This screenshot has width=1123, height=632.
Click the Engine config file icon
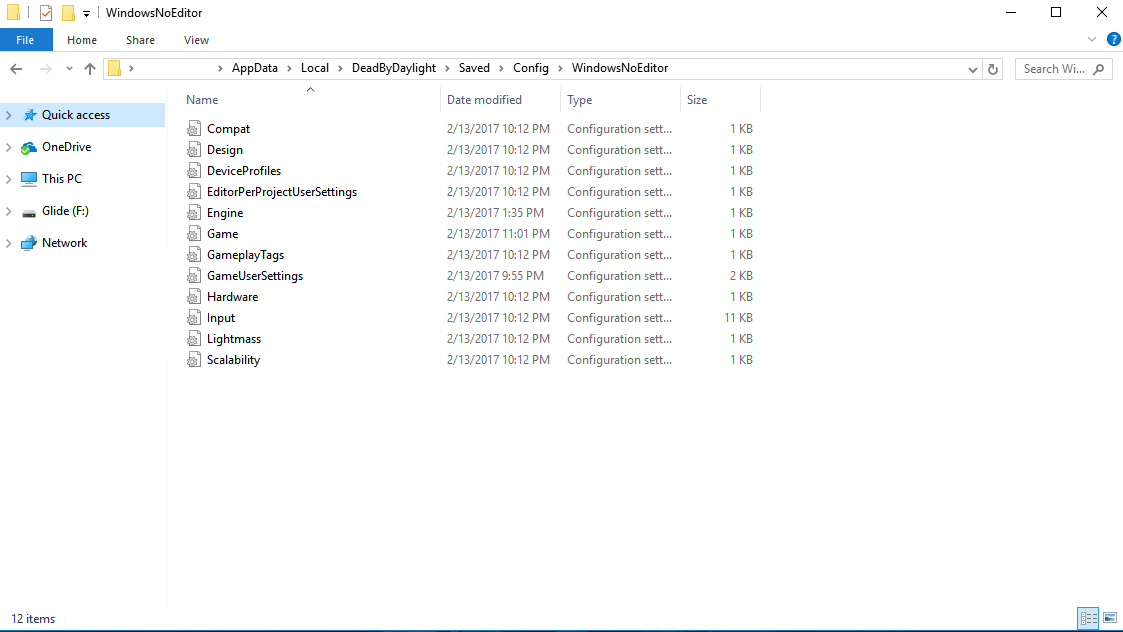coord(194,212)
